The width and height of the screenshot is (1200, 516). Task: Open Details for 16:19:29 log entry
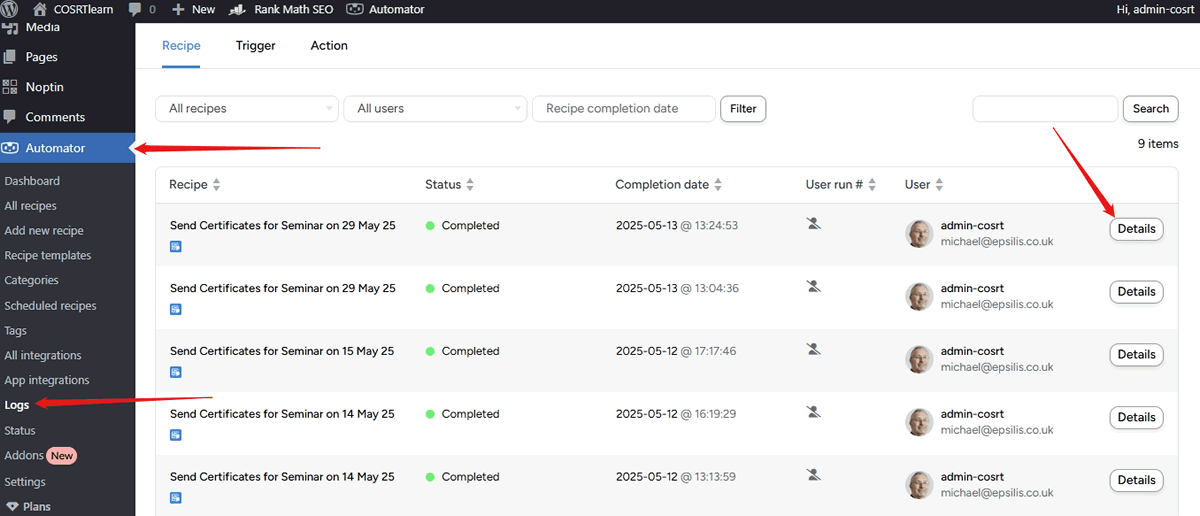[x=1136, y=417]
